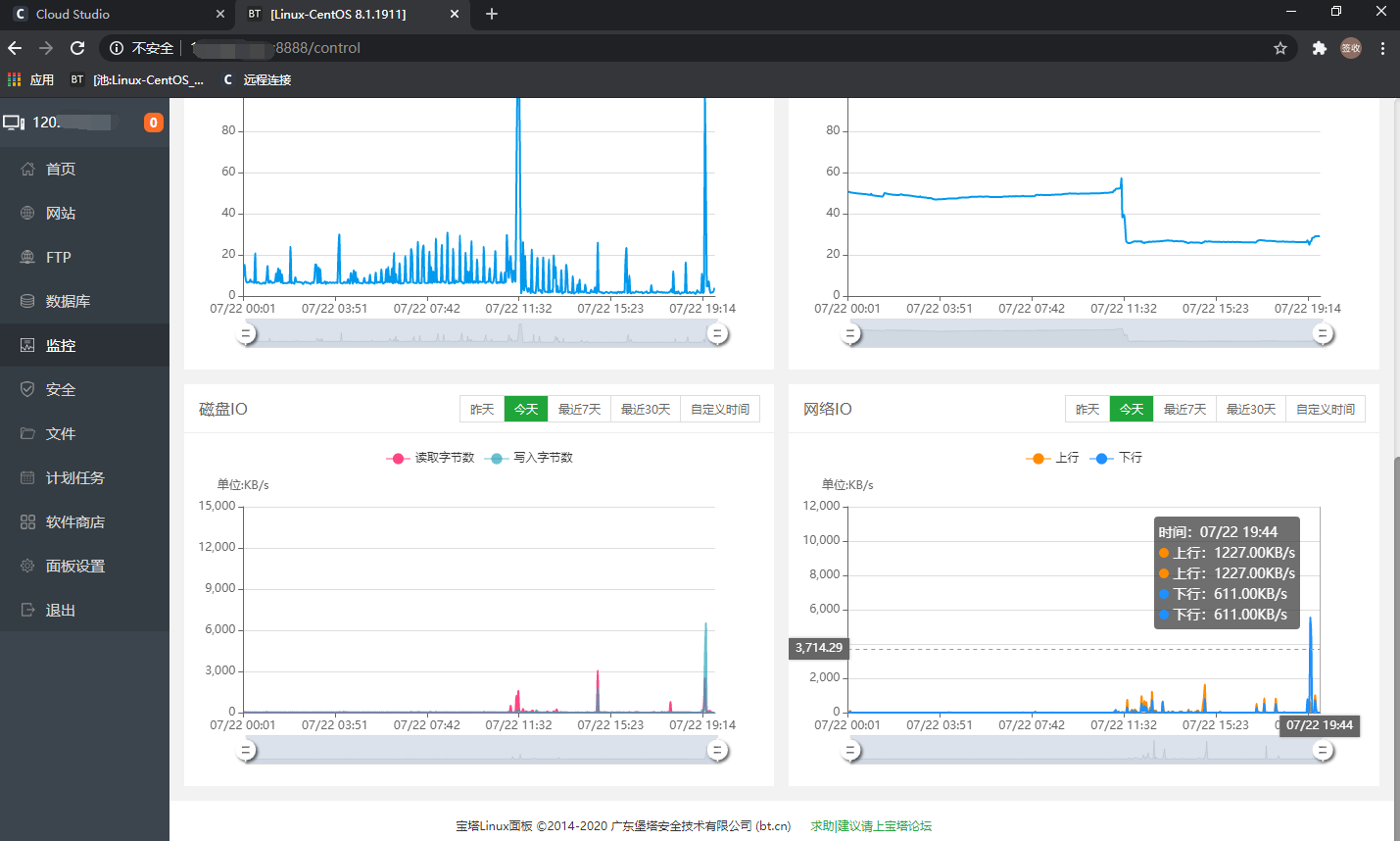Click the 不安全 site info icon
This screenshot has width=1400, height=841.
(x=117, y=48)
